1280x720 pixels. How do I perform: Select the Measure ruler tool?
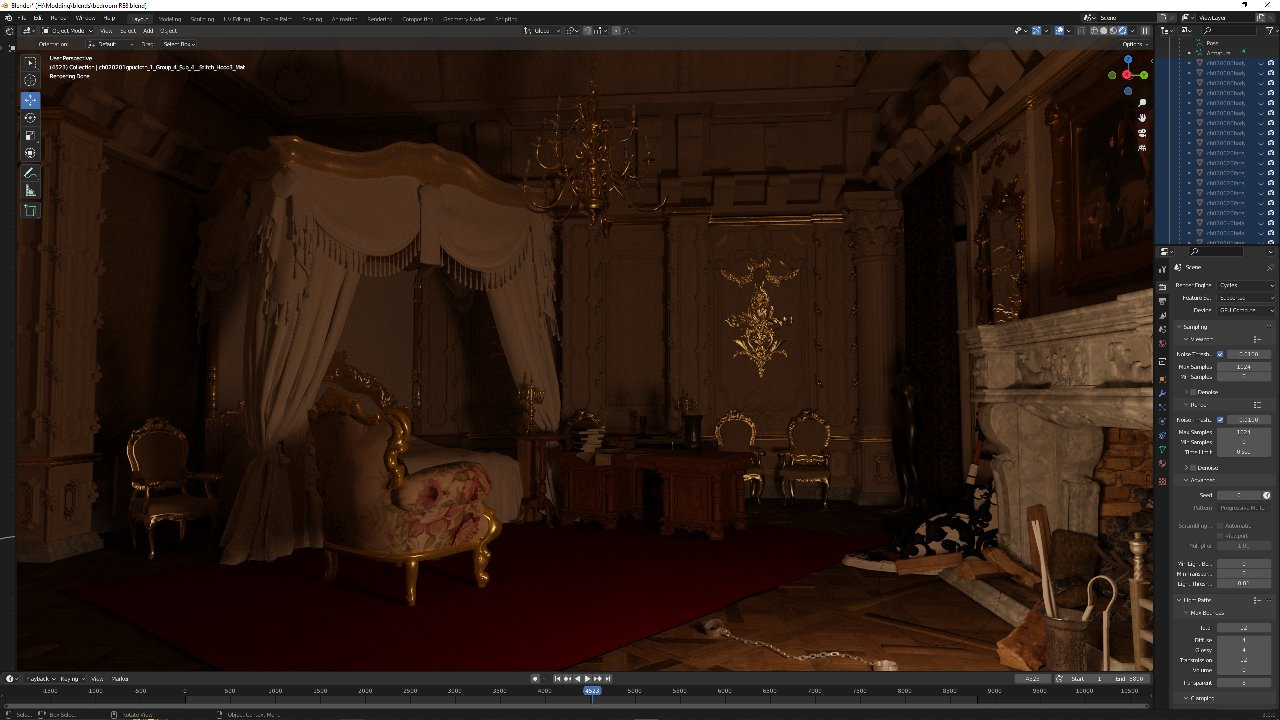(30, 191)
